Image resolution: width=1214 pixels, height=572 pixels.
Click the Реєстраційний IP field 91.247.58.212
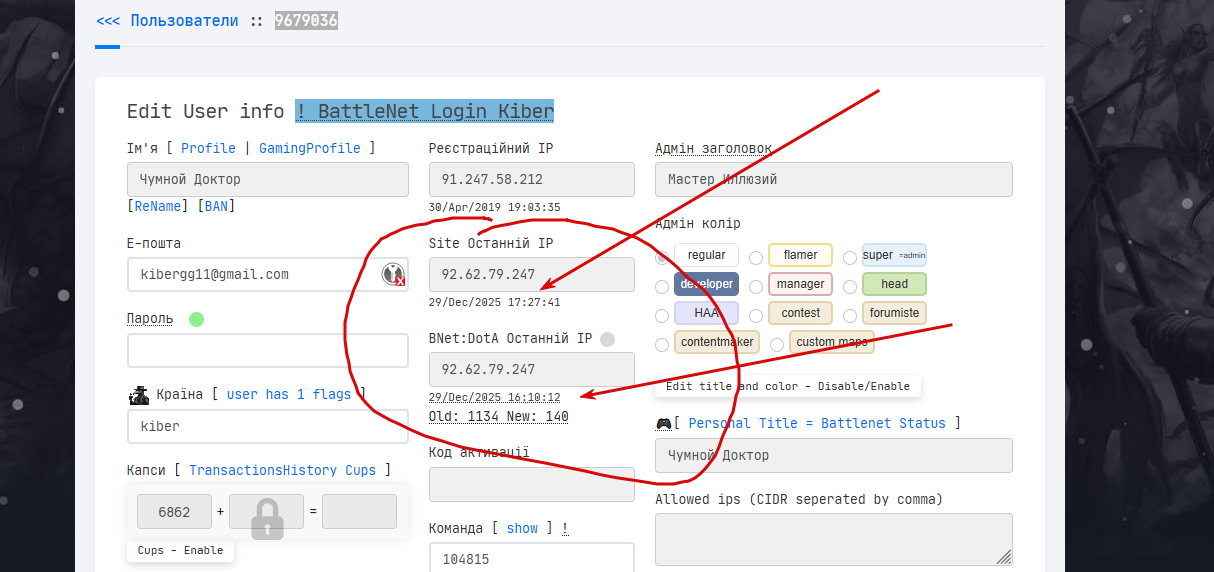pos(532,180)
